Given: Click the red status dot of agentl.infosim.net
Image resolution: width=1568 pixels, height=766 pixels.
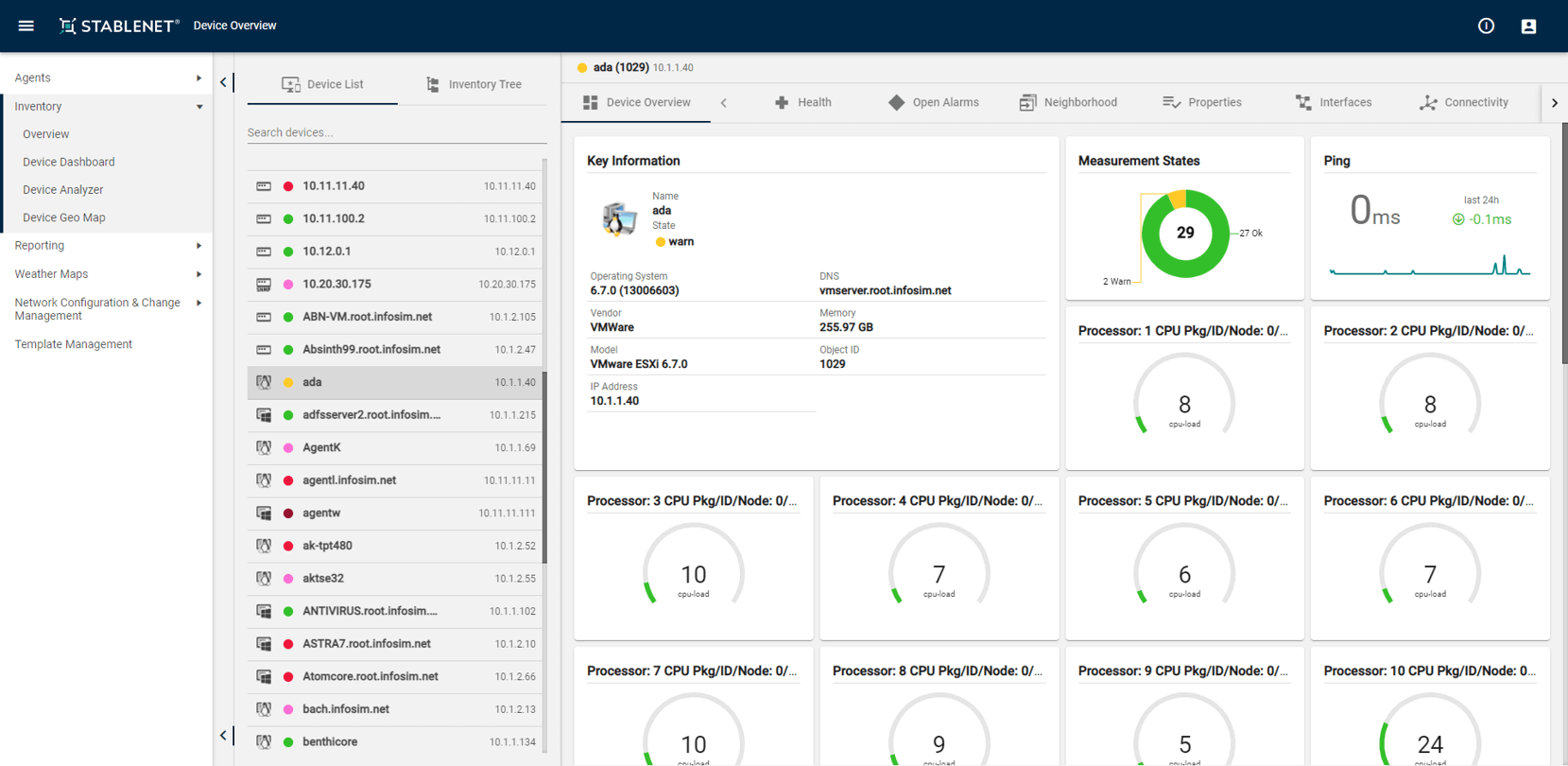Looking at the screenshot, I should click(288, 480).
